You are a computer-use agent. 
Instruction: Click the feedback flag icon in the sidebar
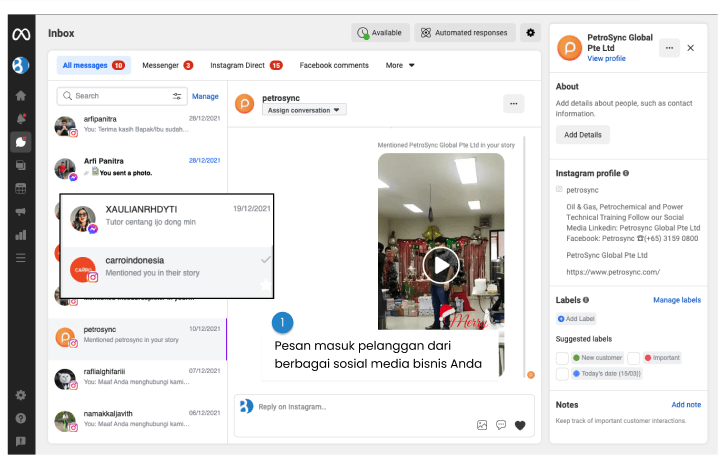tap(21, 441)
